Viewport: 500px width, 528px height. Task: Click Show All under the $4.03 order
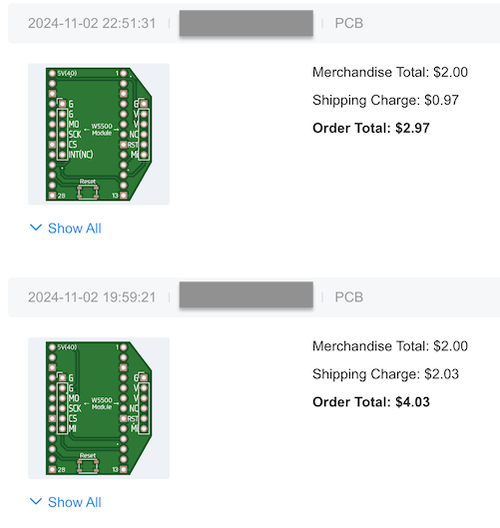(x=74, y=502)
